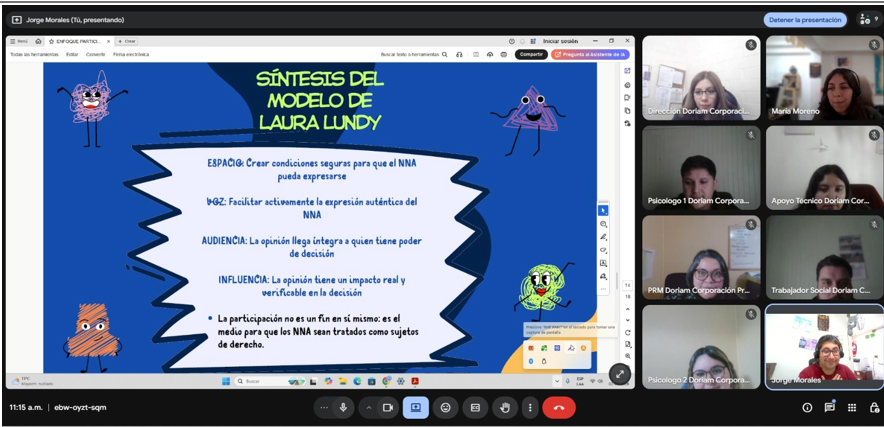Open the weather widget on taskbar
Image resolution: width=884 pixels, height=427 pixels.
click(x=32, y=381)
